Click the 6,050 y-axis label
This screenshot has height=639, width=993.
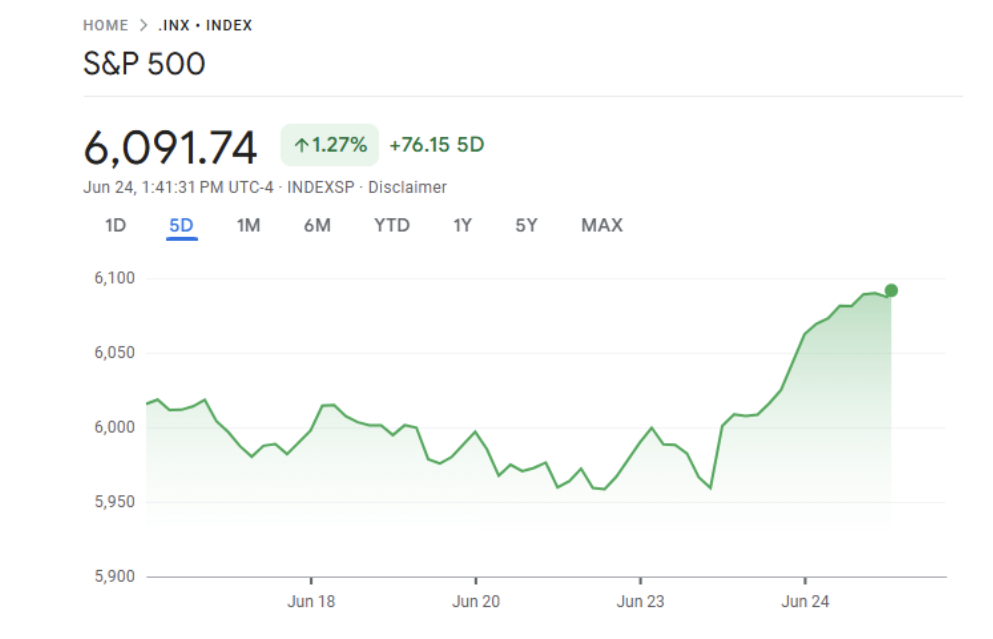[115, 353]
